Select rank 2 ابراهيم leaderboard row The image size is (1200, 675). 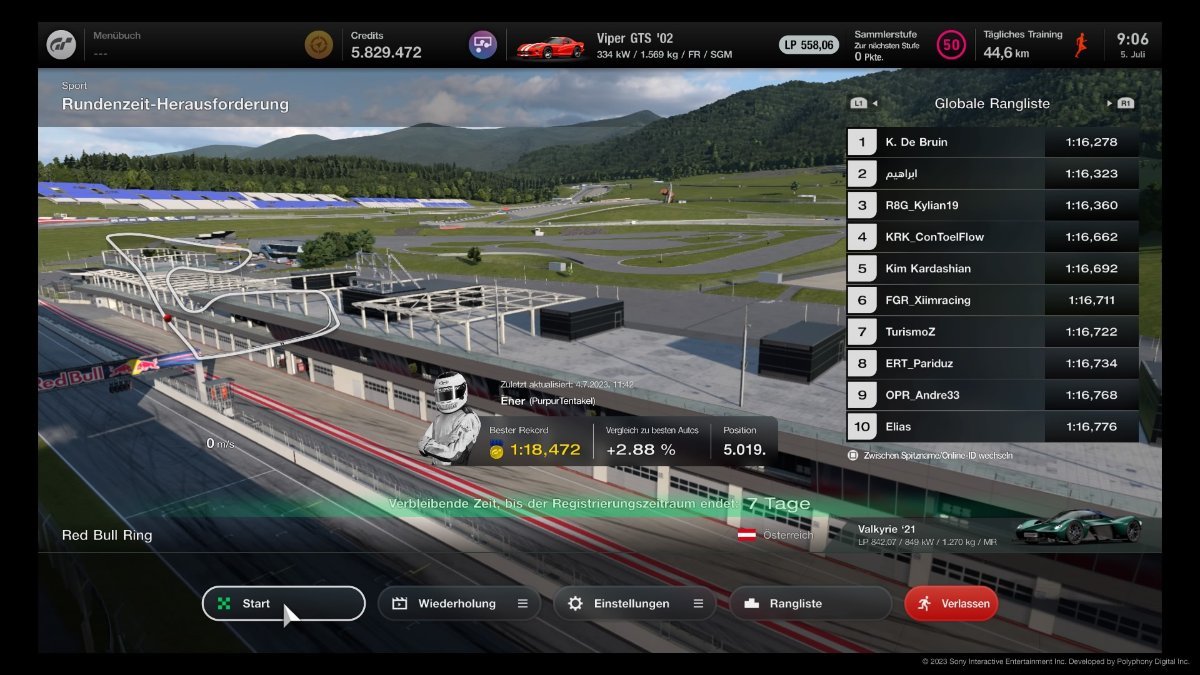[992, 174]
